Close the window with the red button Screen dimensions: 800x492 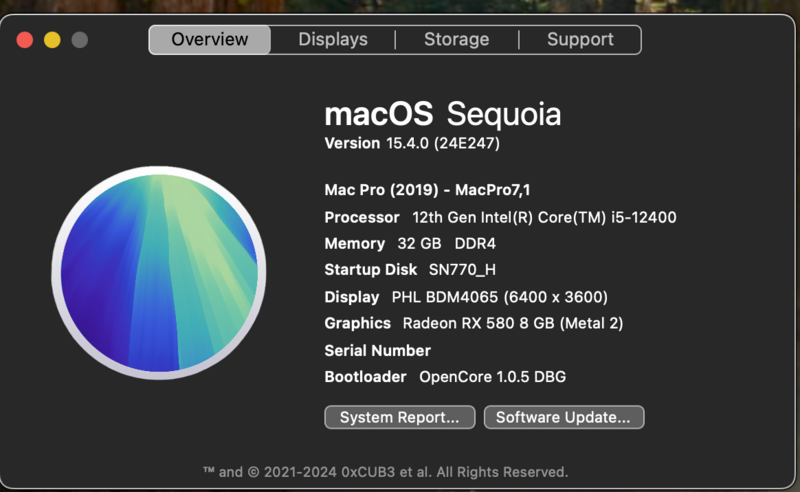(25, 40)
